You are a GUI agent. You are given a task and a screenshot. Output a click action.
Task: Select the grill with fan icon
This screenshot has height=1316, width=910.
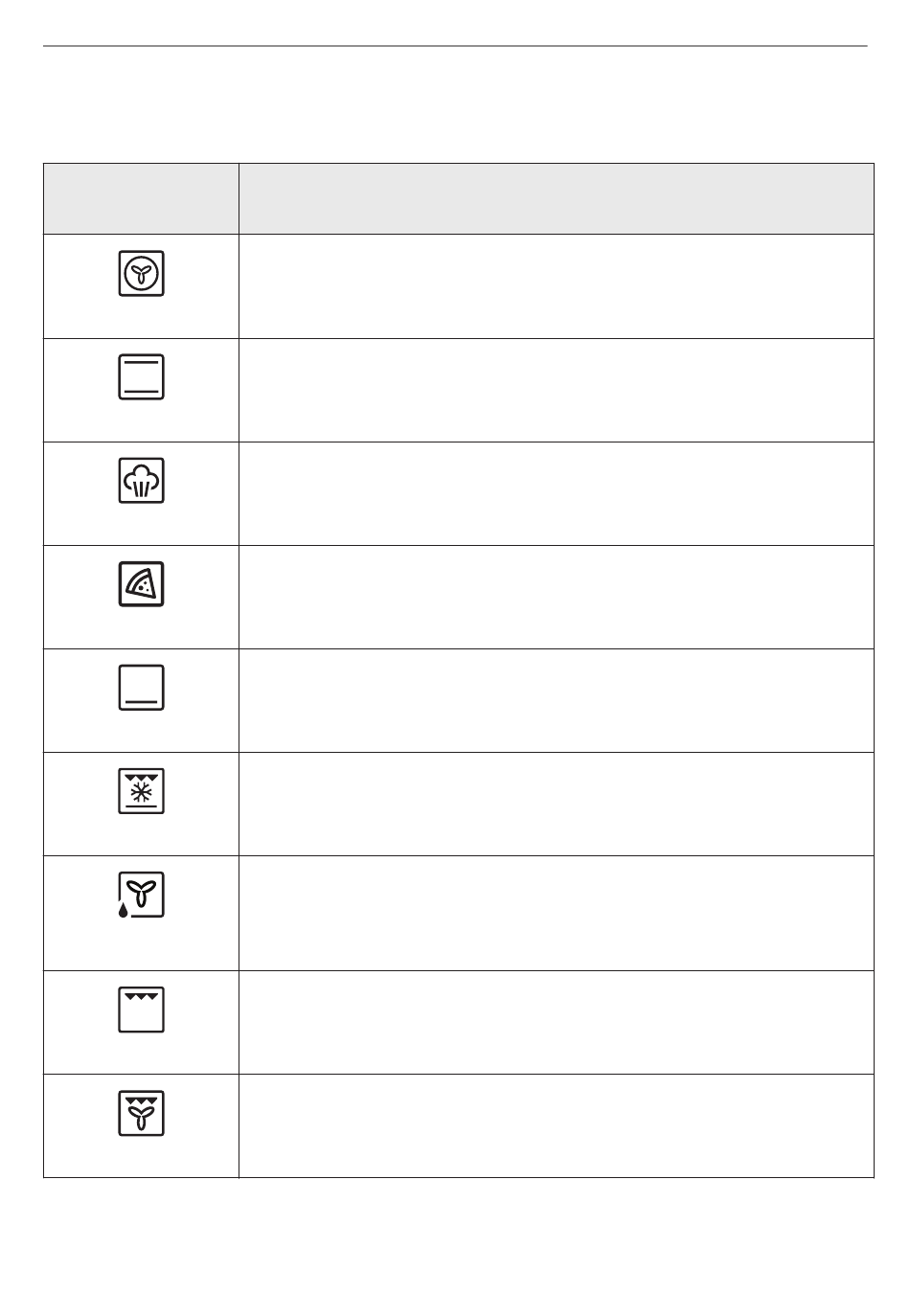[x=142, y=1113]
